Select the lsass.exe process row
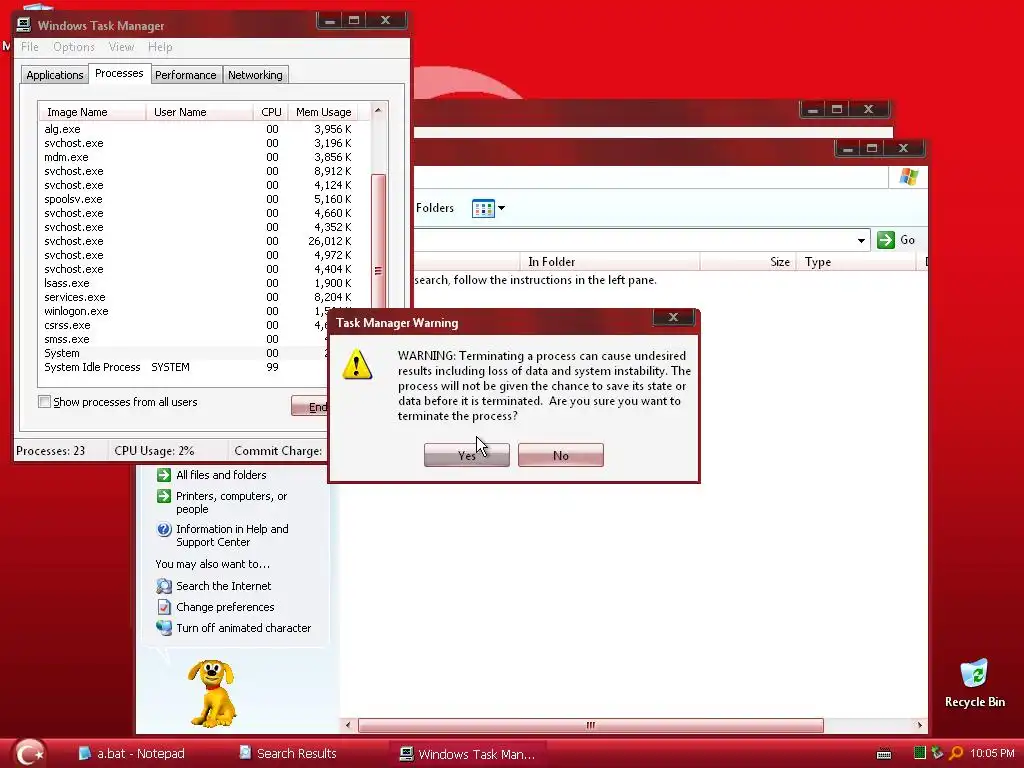The width and height of the screenshot is (1024, 768). (204, 283)
